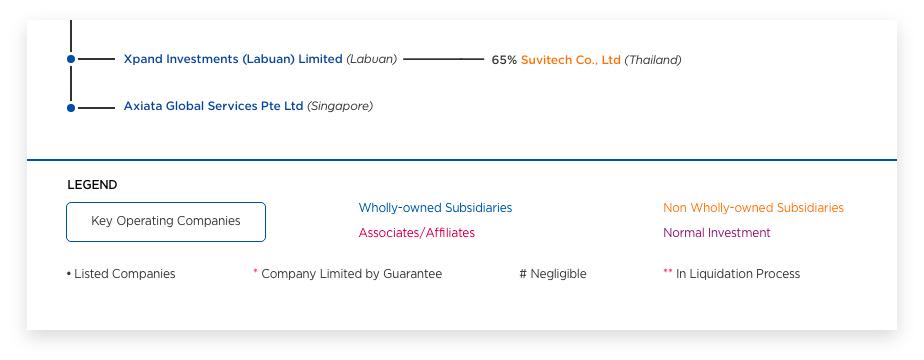Click Normal Investment legend label
Screen dimensions: 924x360
[717, 233]
